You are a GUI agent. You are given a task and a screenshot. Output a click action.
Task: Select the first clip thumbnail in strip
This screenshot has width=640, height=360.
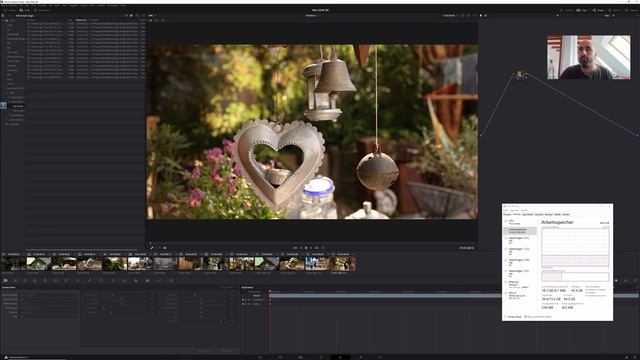pyautogui.click(x=13, y=264)
